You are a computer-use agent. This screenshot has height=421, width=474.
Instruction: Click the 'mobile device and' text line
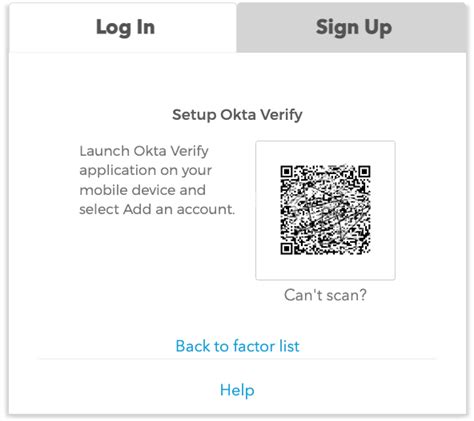pos(142,190)
